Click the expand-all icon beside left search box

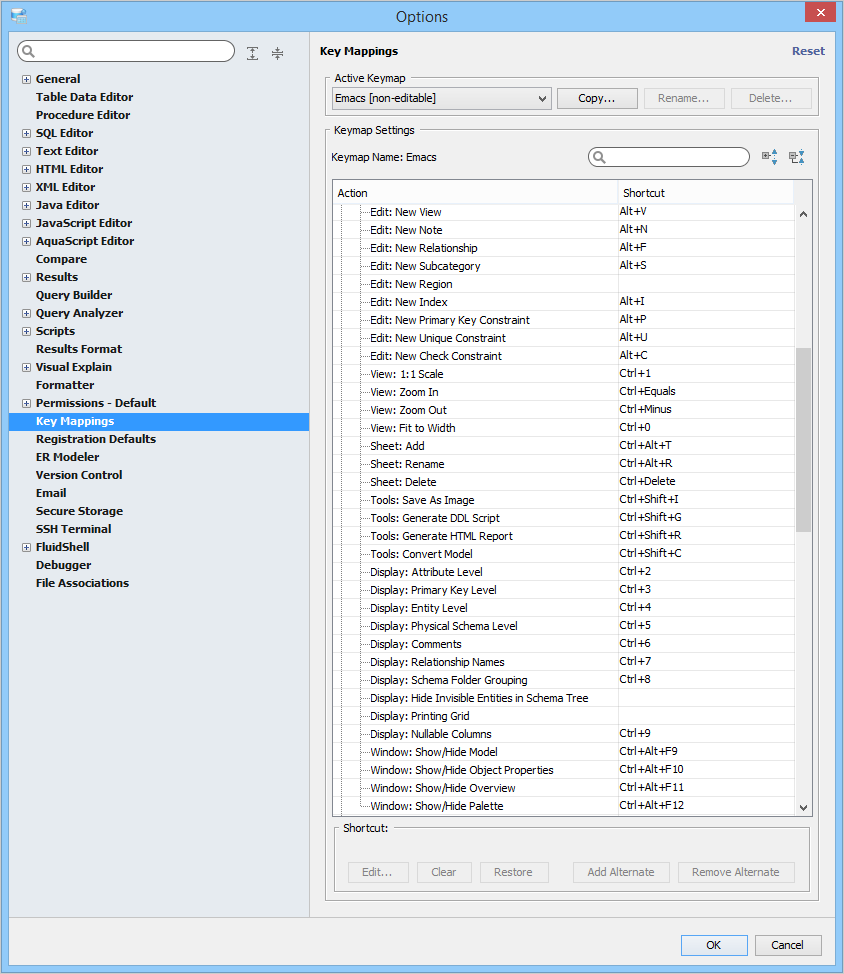pos(252,53)
